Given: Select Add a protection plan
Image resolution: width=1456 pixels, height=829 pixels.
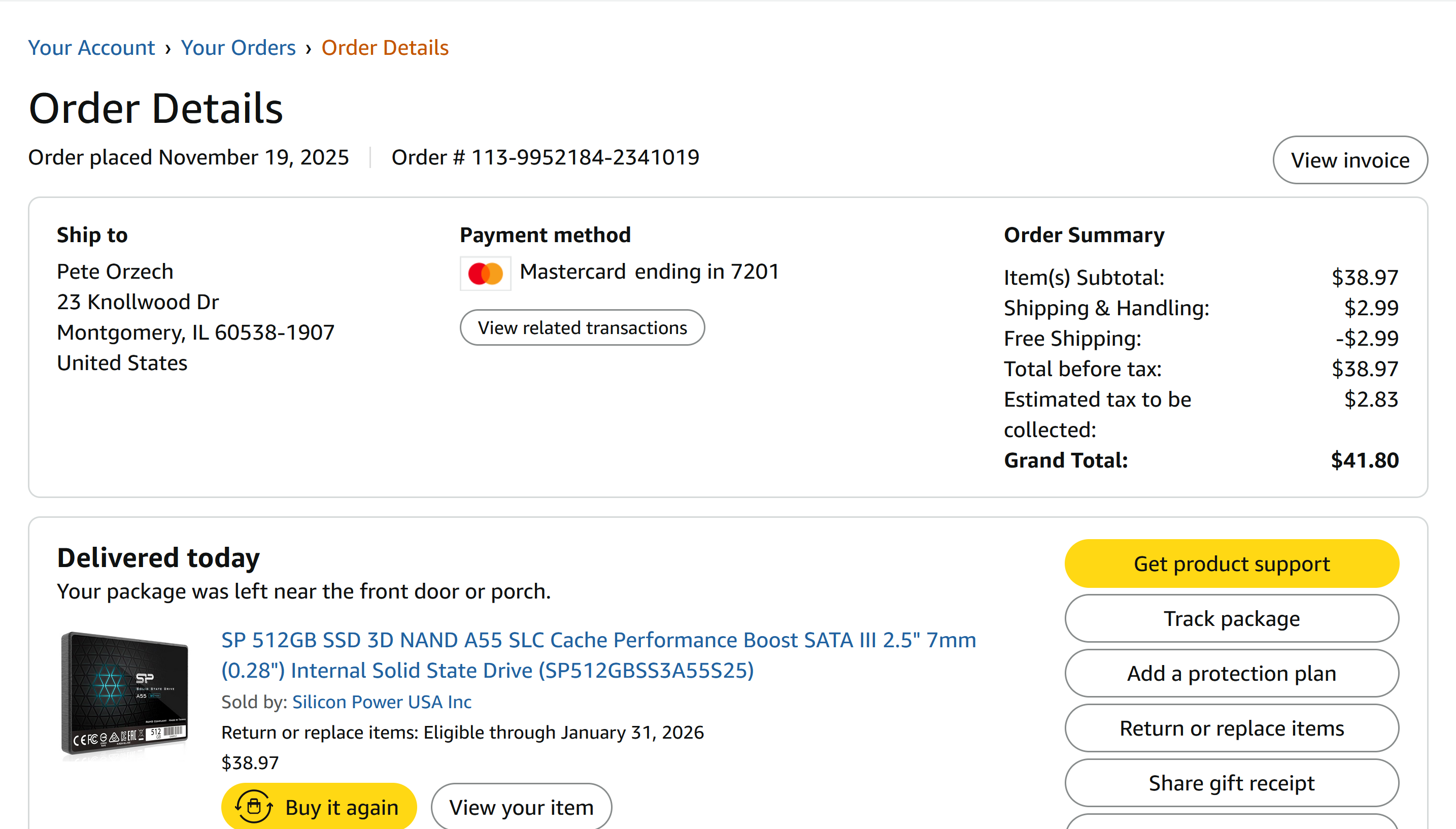Looking at the screenshot, I should coord(1231,673).
